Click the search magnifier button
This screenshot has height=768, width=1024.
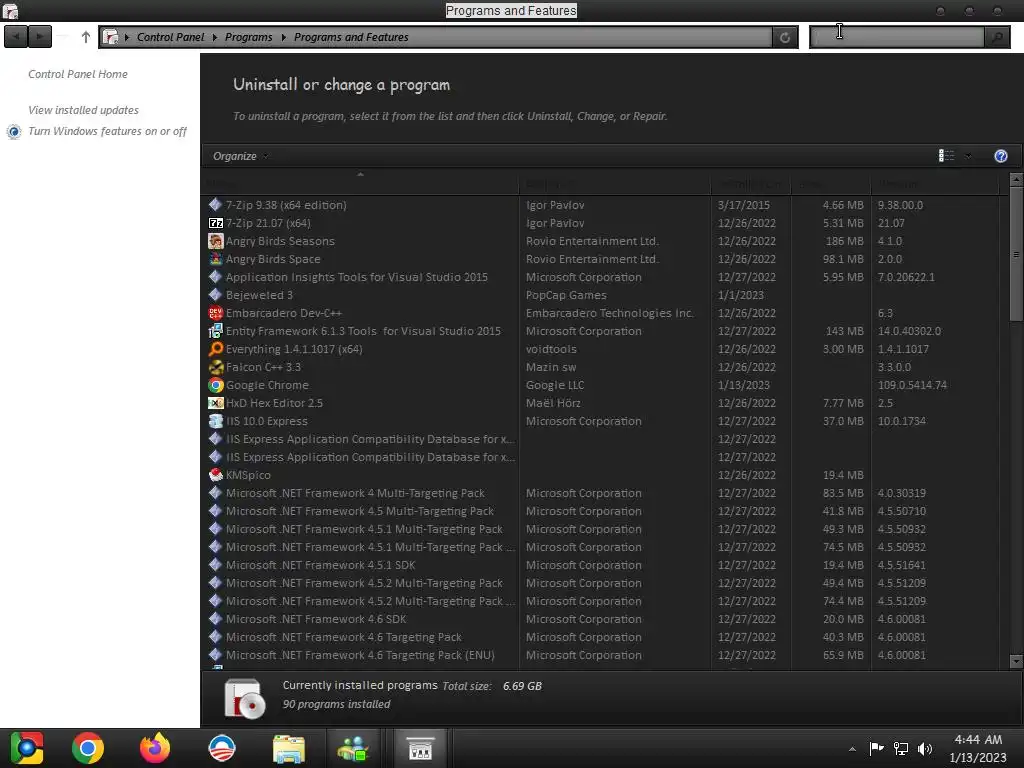point(997,37)
